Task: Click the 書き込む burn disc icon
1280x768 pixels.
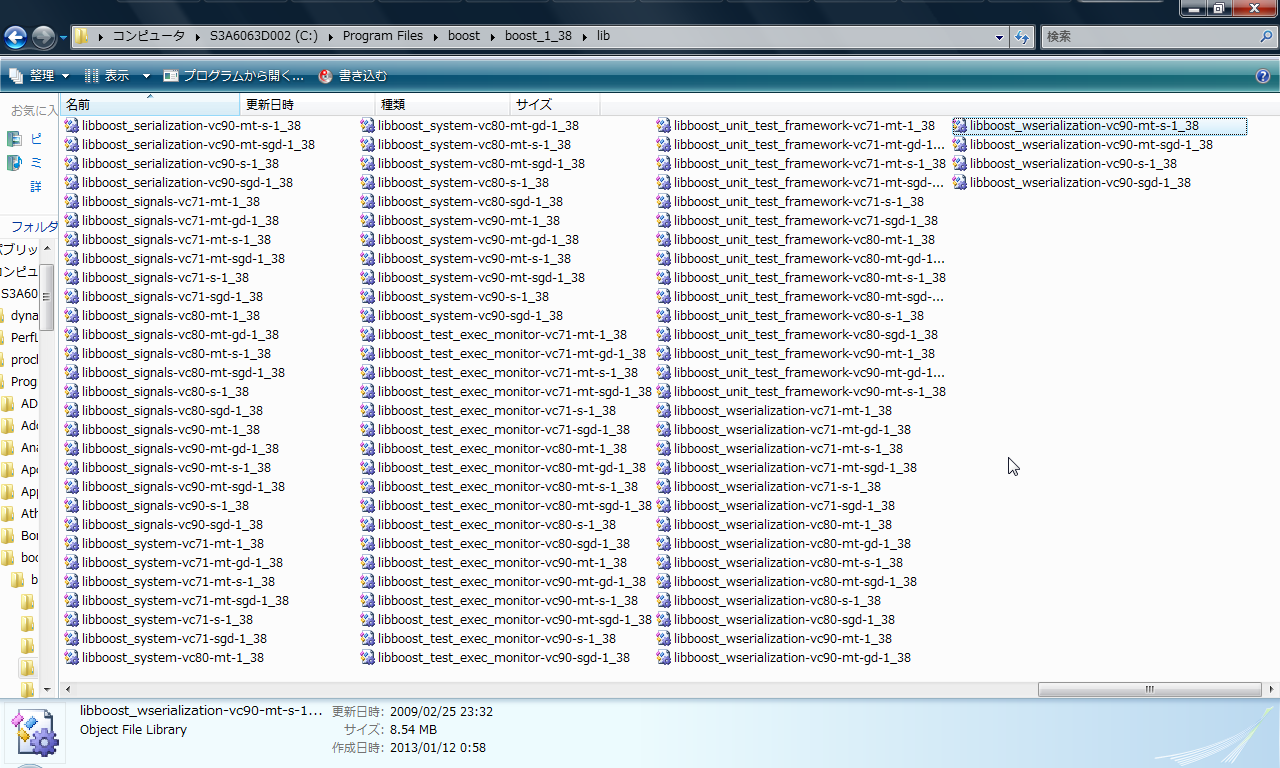Action: (x=325, y=76)
